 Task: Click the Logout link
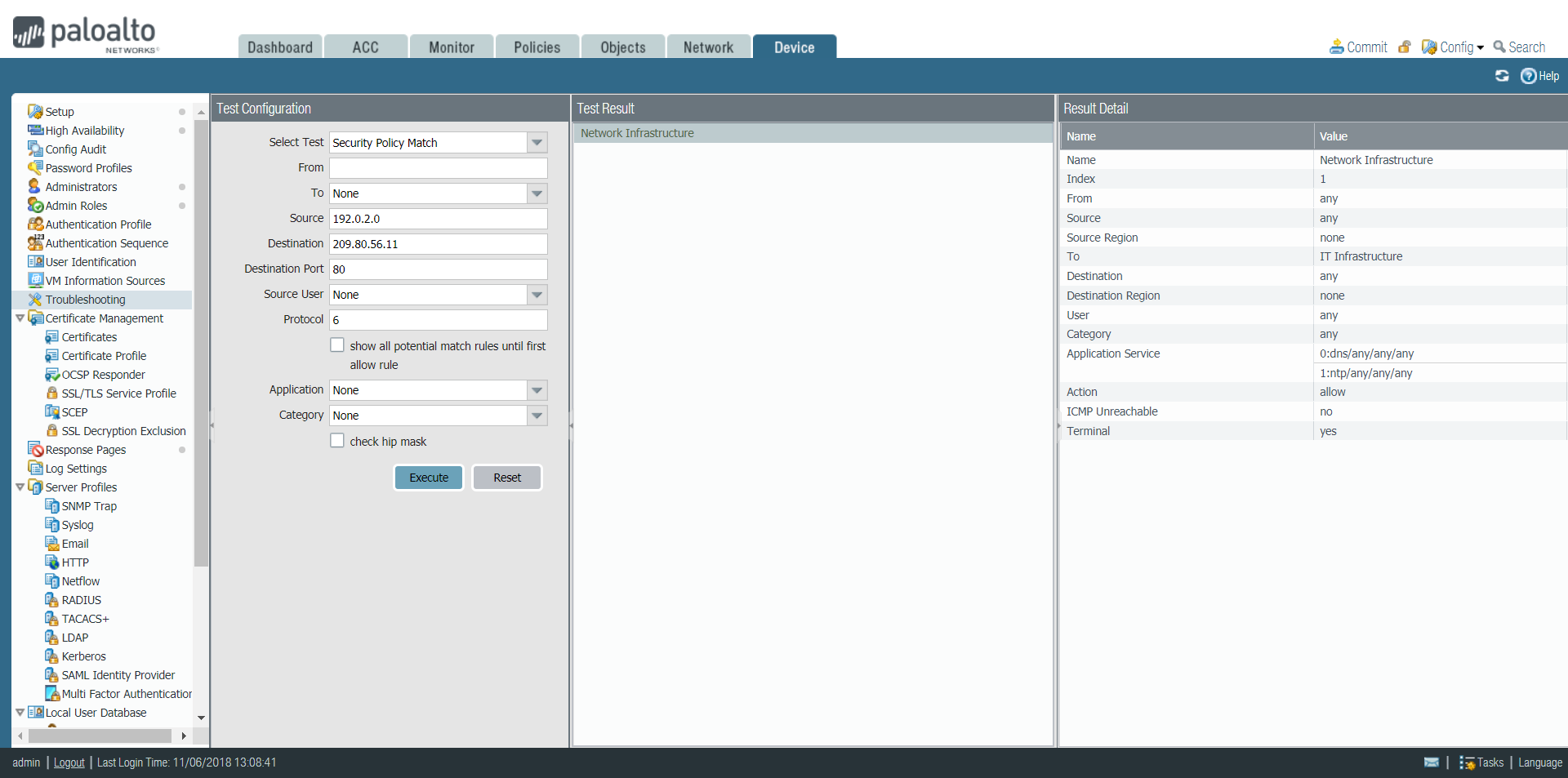click(69, 762)
